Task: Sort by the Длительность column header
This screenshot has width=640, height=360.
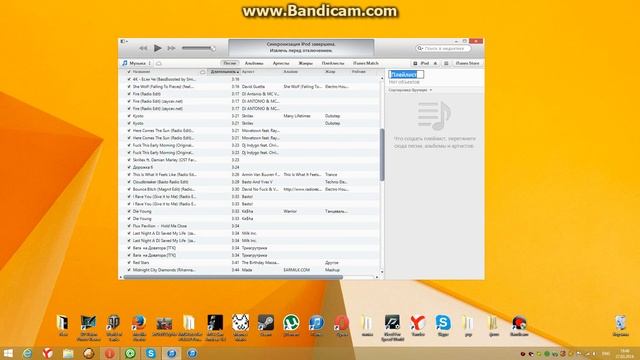Action: pyautogui.click(x=223, y=72)
